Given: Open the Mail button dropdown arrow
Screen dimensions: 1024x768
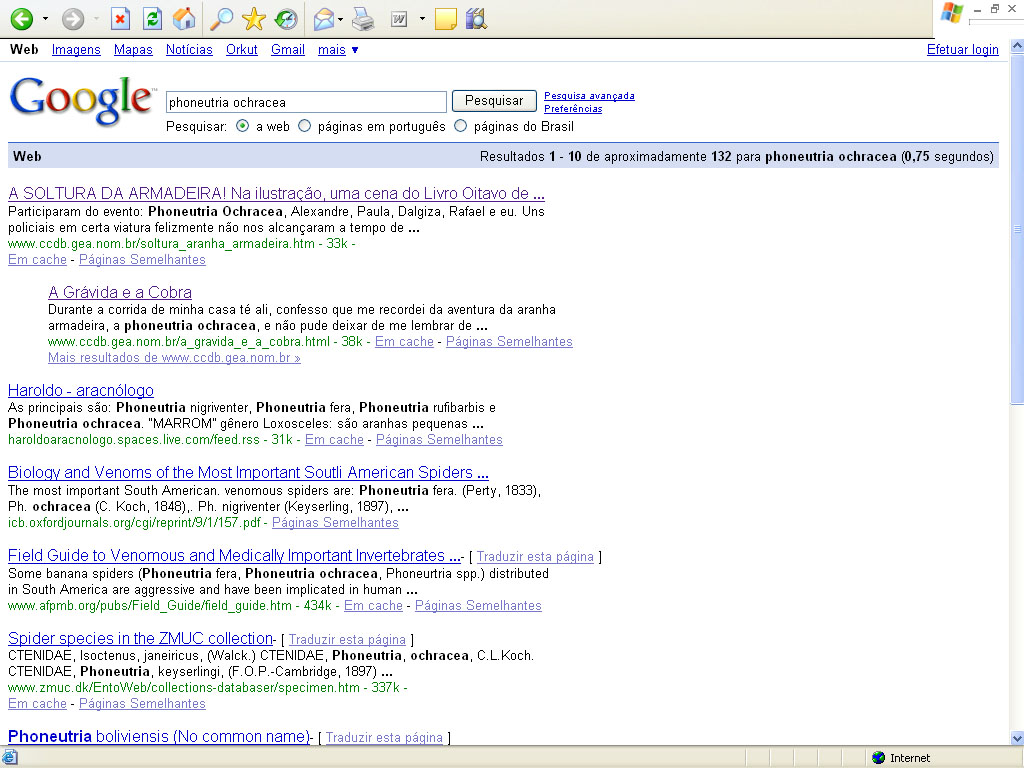Looking at the screenshot, I should tap(341, 19).
